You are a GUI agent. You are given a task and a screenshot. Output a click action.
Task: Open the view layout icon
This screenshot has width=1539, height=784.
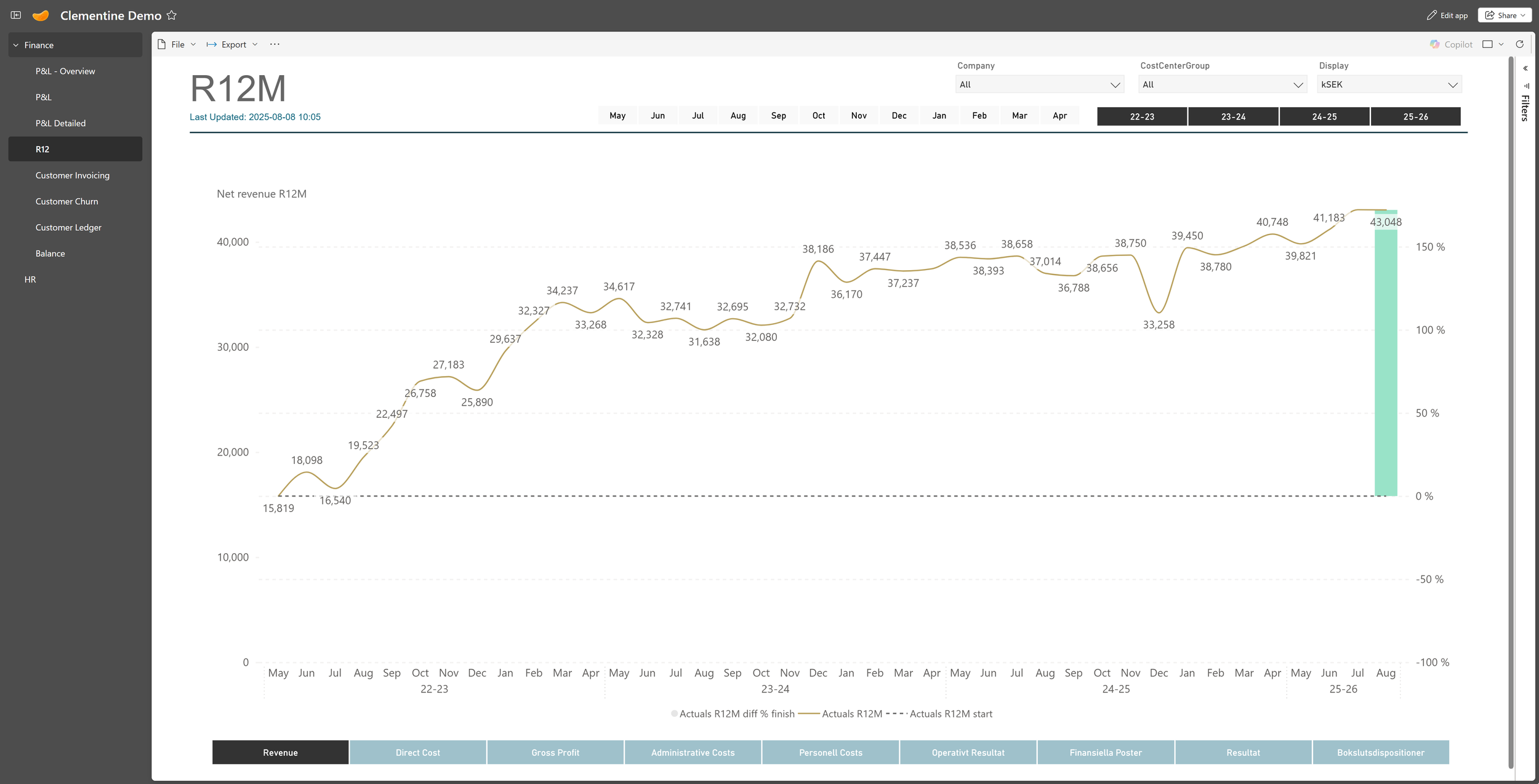(1488, 44)
